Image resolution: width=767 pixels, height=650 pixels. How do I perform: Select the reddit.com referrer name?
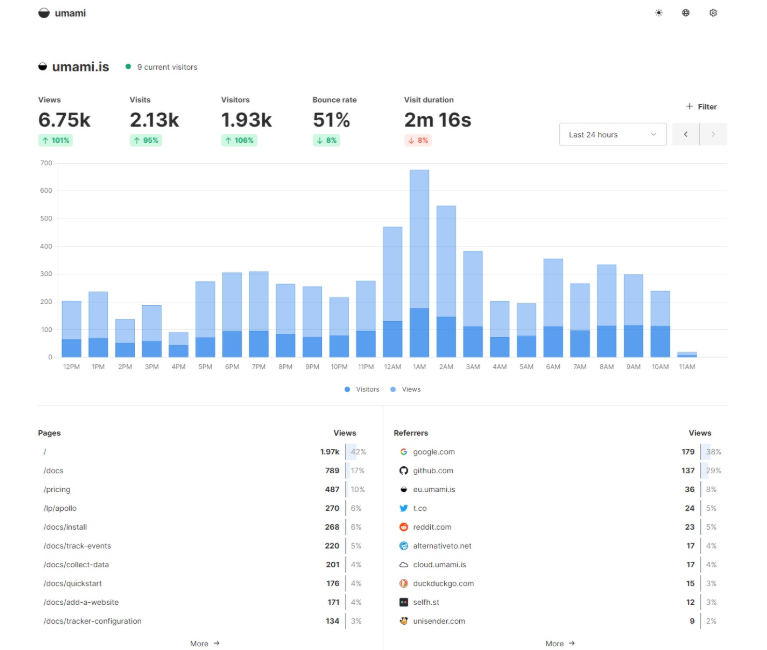432,527
